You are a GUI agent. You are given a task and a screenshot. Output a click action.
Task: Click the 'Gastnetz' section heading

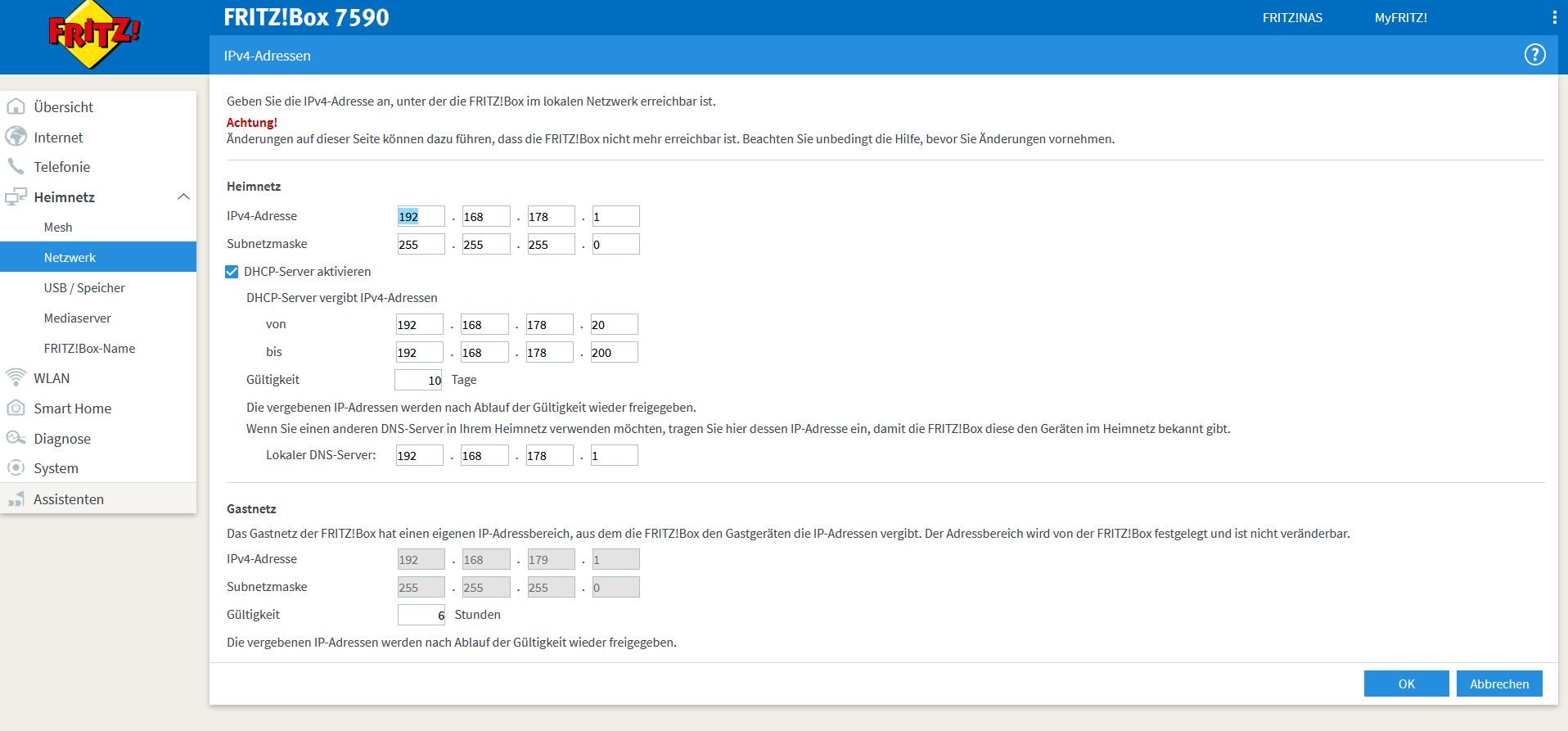pyautogui.click(x=251, y=508)
